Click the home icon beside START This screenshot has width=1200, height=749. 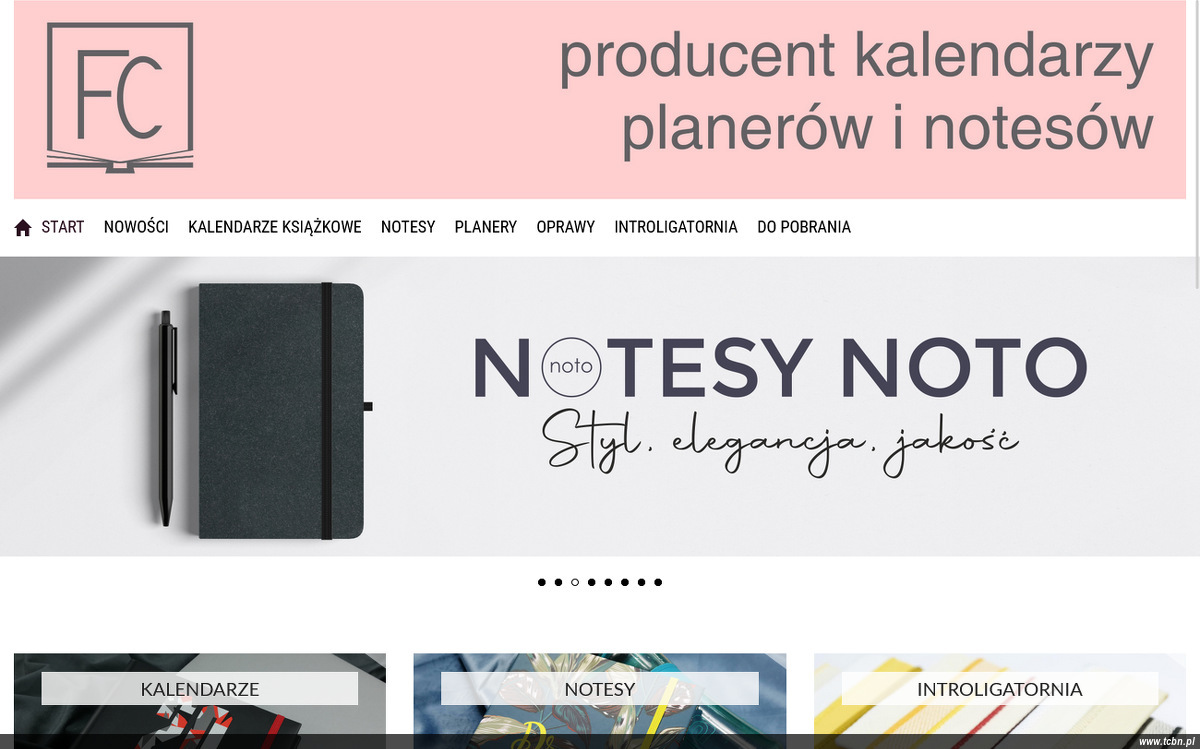tap(23, 228)
